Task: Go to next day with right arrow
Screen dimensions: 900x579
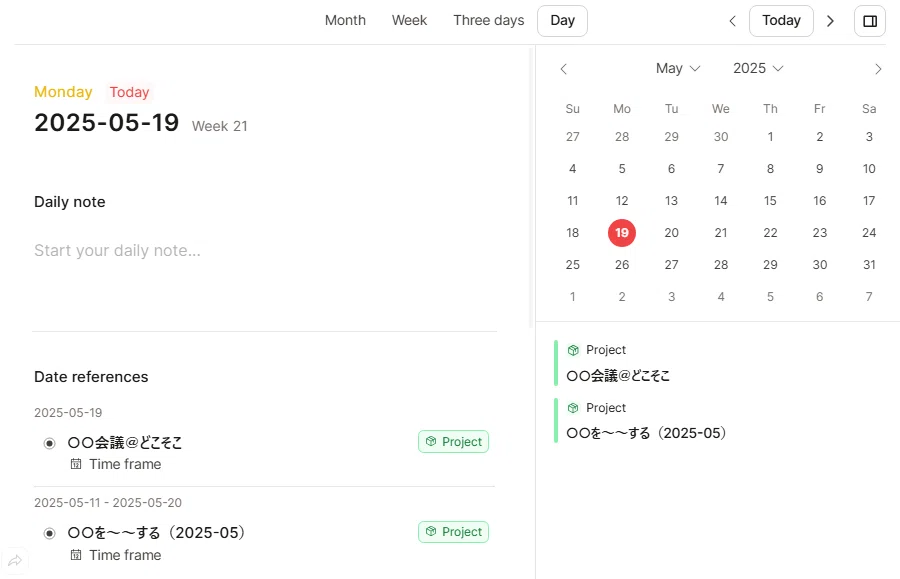Action: click(830, 21)
